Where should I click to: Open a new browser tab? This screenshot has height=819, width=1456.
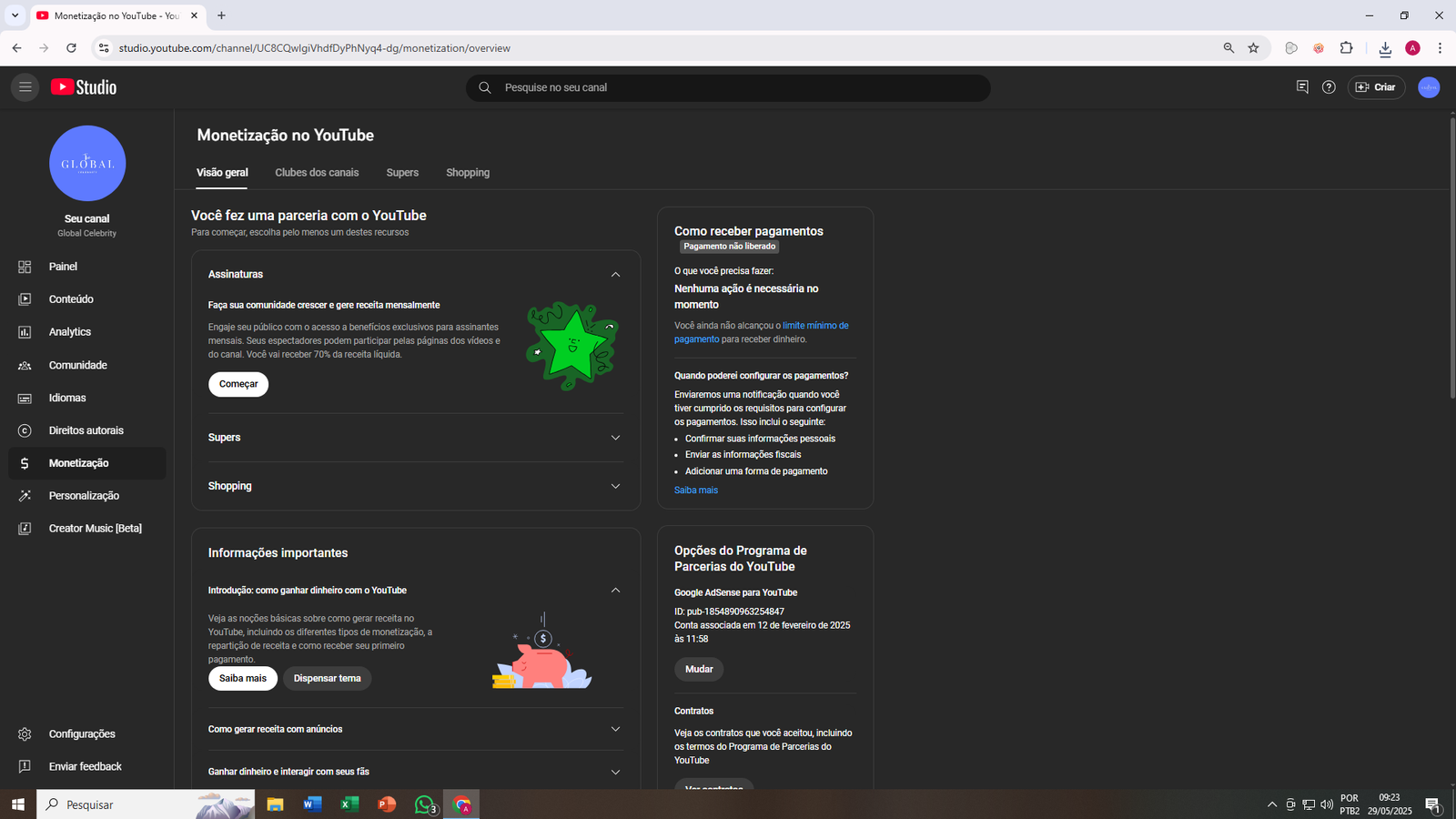point(221,15)
